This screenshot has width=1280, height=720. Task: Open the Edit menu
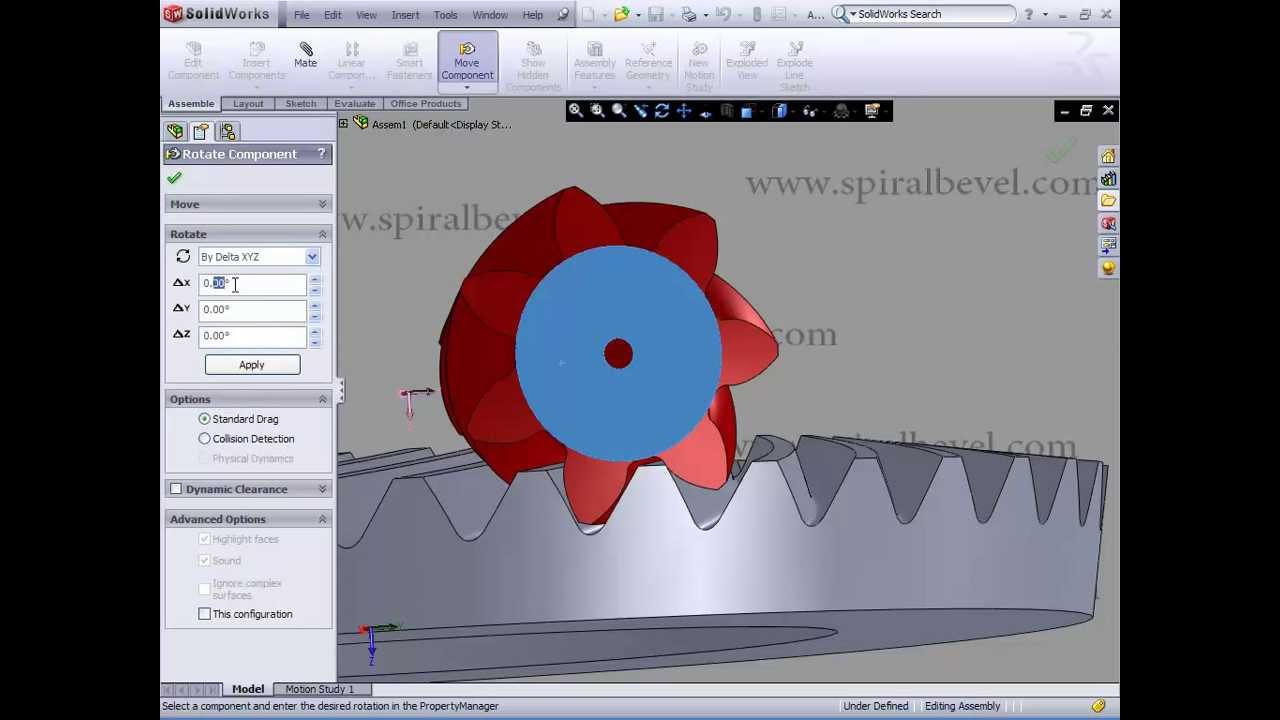(x=332, y=15)
